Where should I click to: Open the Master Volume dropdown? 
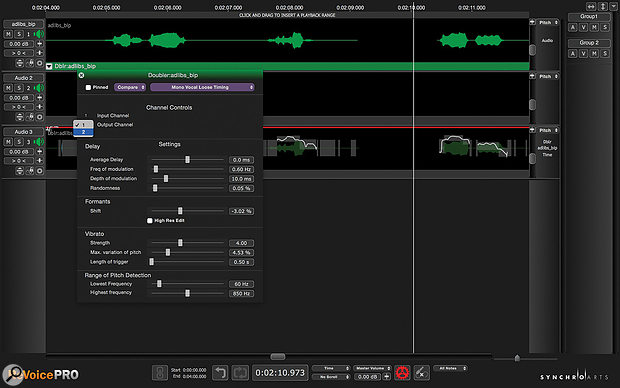coord(372,368)
